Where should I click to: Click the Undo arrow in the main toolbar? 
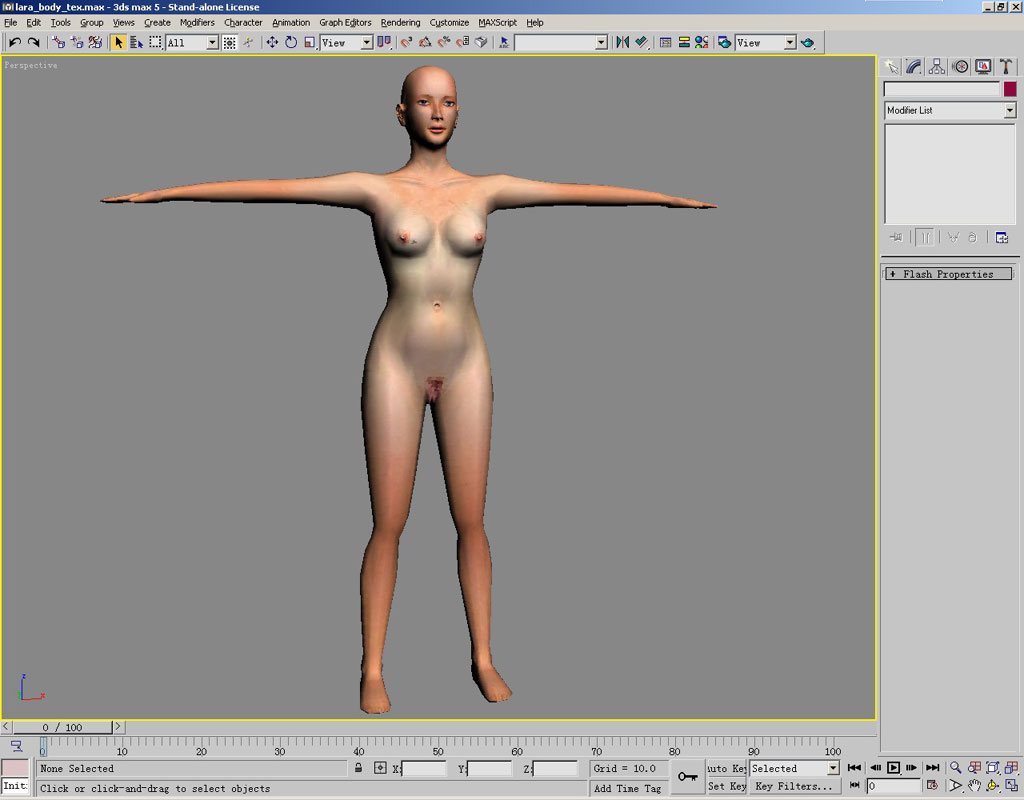(15, 42)
